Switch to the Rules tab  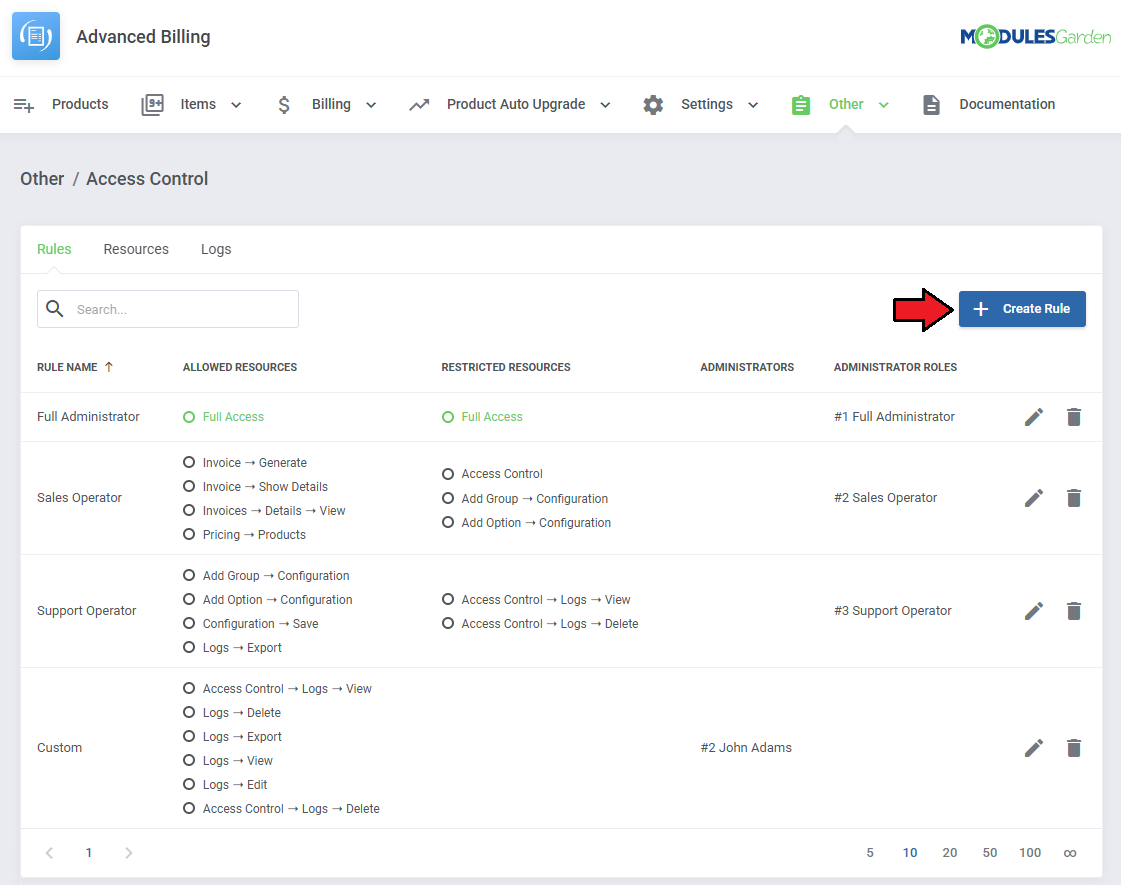[54, 249]
